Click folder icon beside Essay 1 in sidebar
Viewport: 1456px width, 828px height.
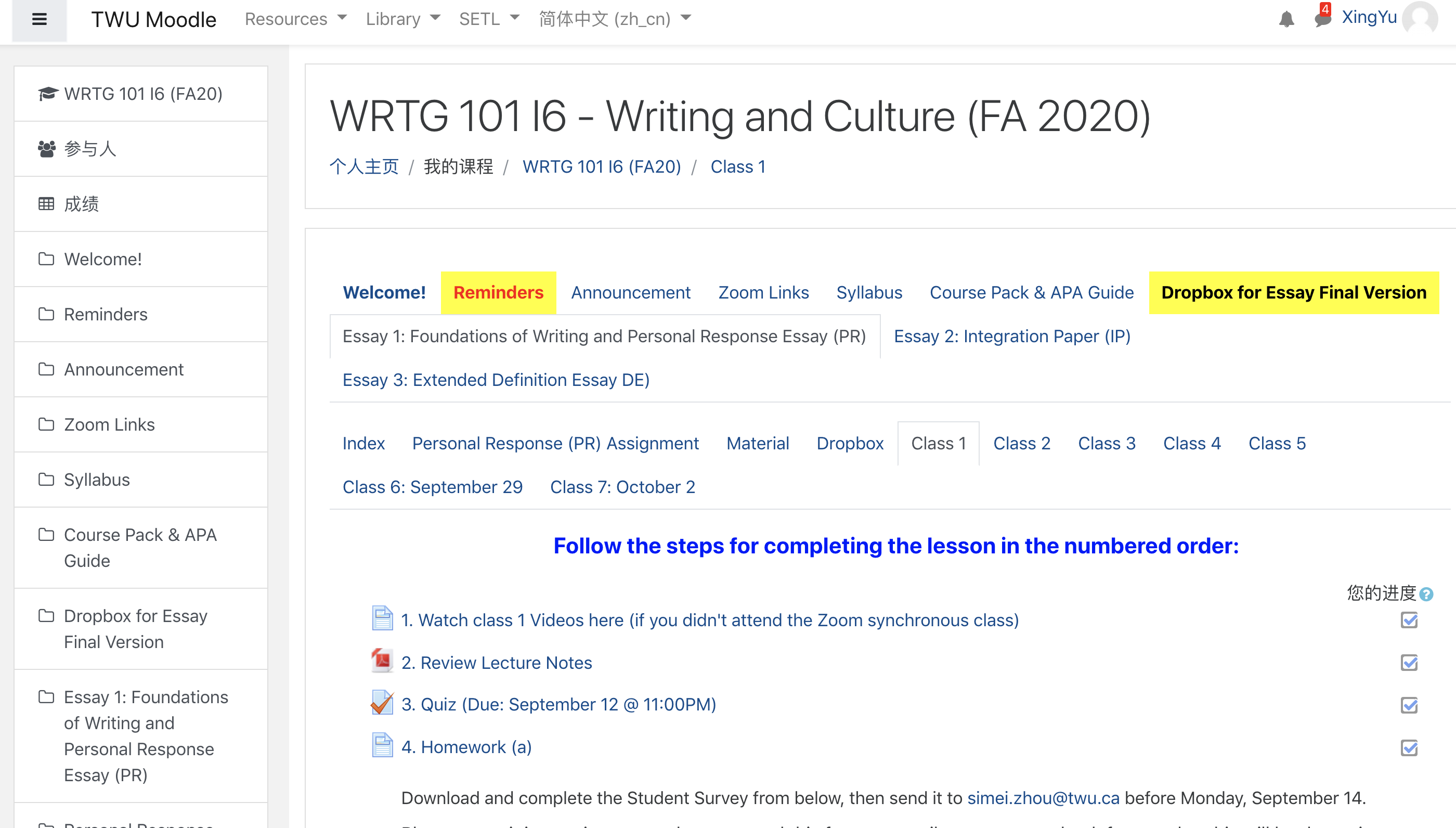coord(46,696)
